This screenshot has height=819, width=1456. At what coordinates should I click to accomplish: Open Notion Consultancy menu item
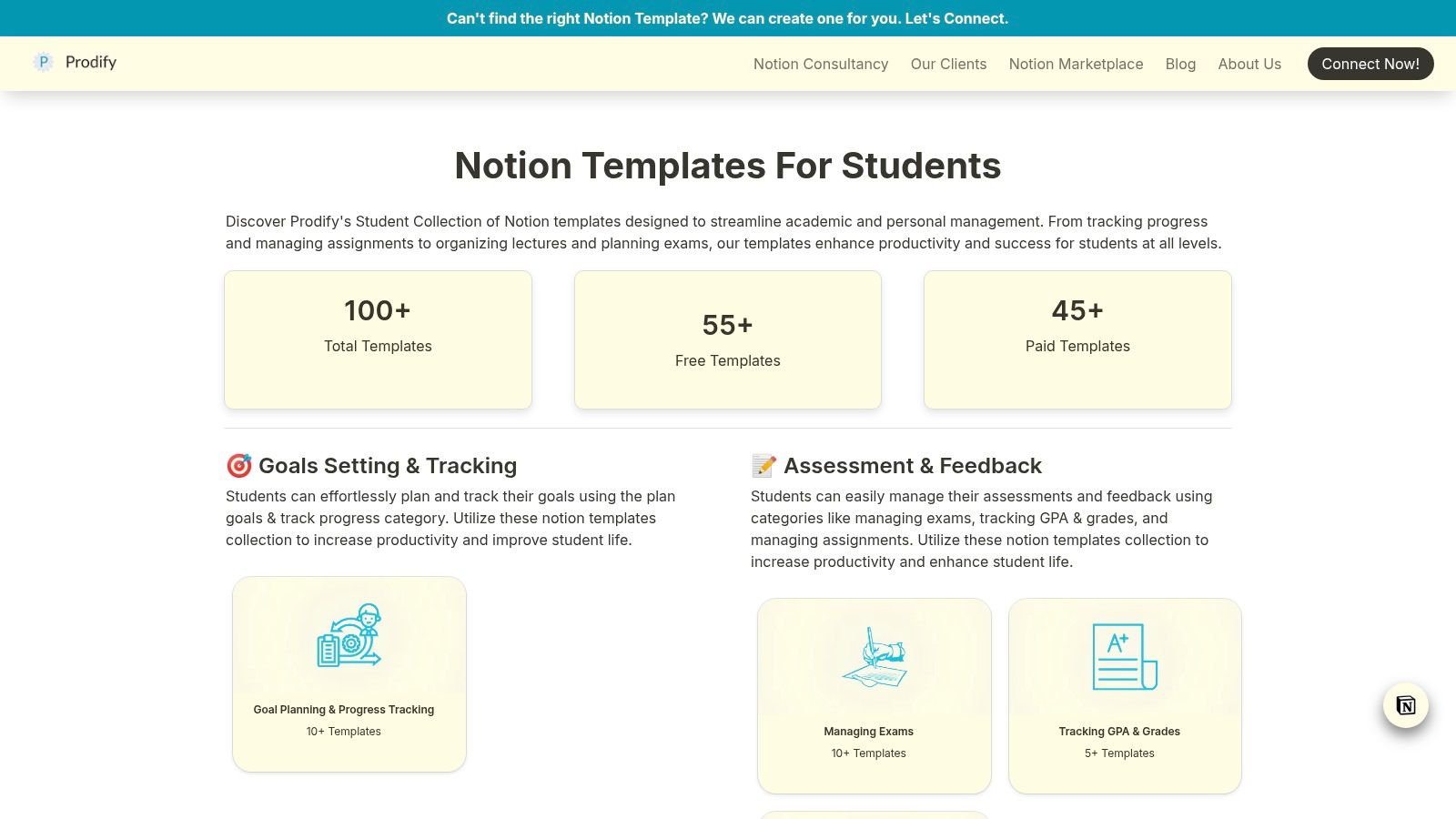821,64
